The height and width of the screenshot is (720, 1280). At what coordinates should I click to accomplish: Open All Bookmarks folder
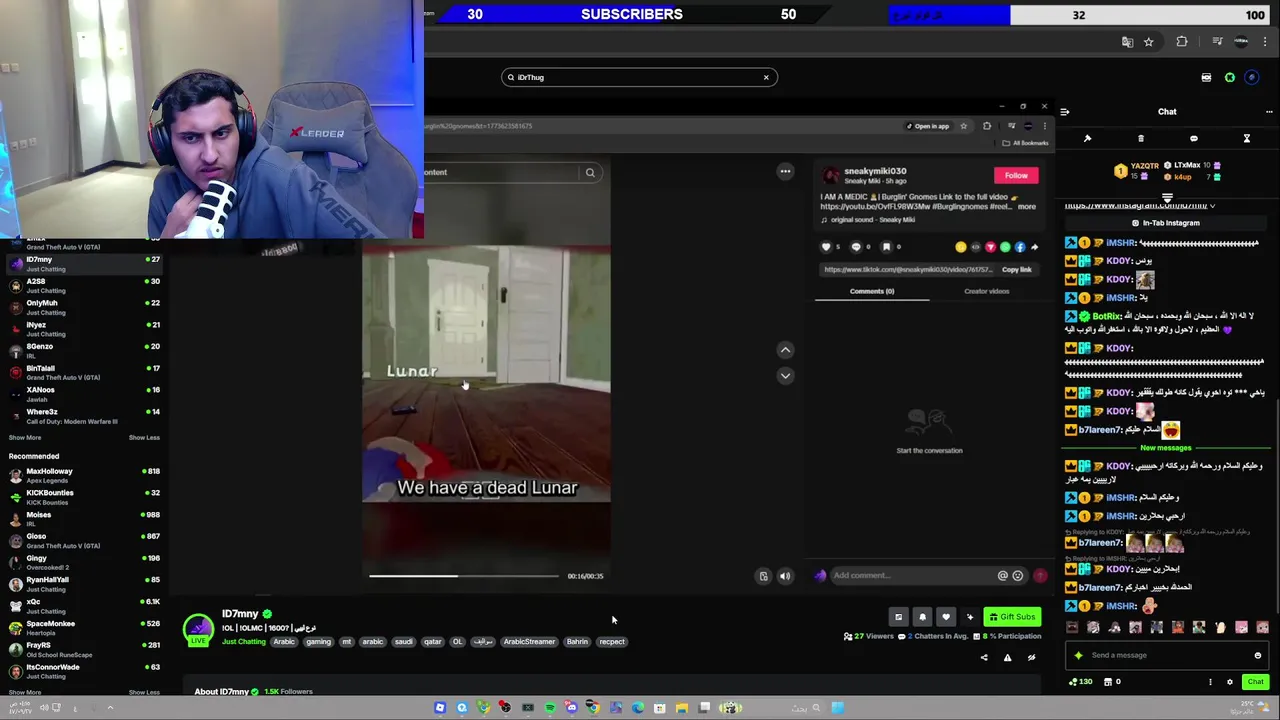point(1026,143)
